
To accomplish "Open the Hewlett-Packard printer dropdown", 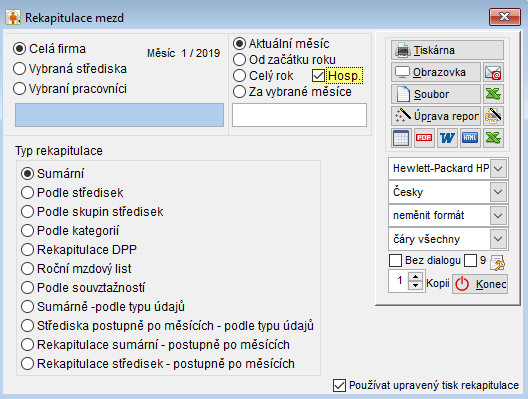I will (498, 168).
